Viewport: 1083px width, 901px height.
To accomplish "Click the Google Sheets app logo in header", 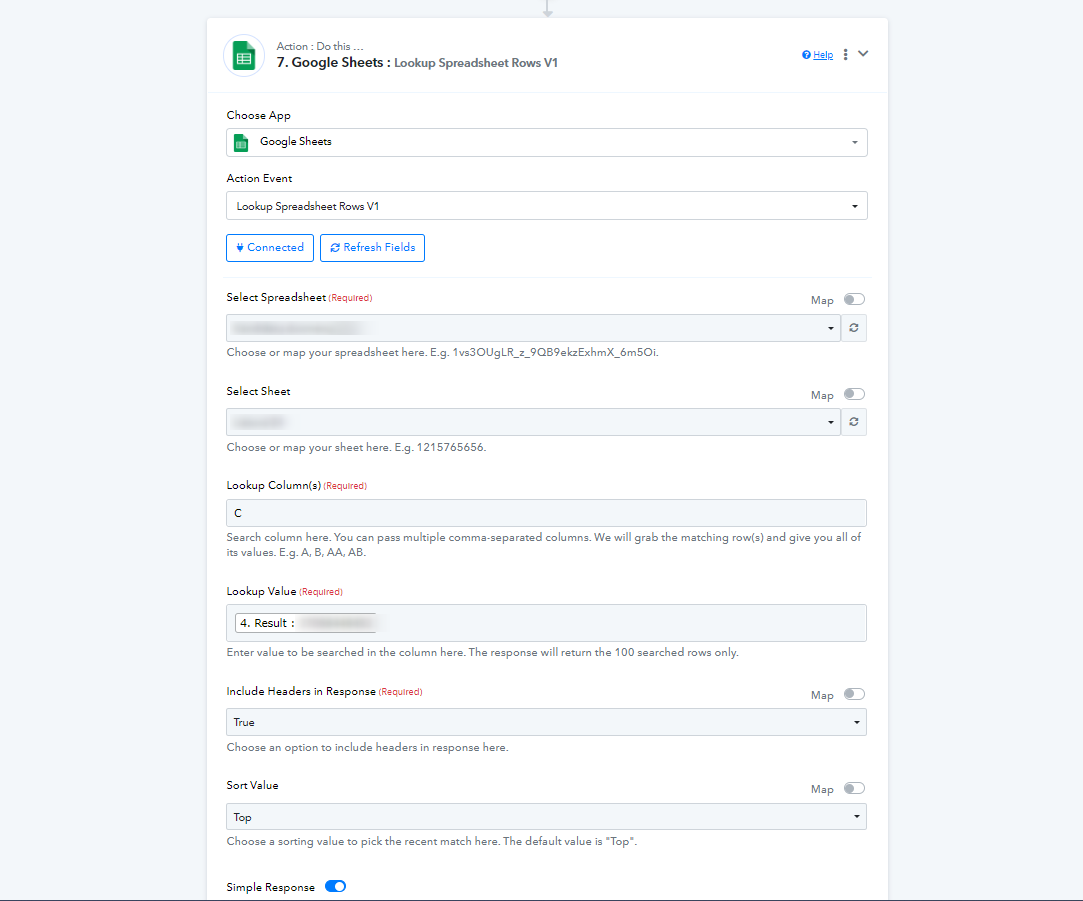I will click(244, 55).
